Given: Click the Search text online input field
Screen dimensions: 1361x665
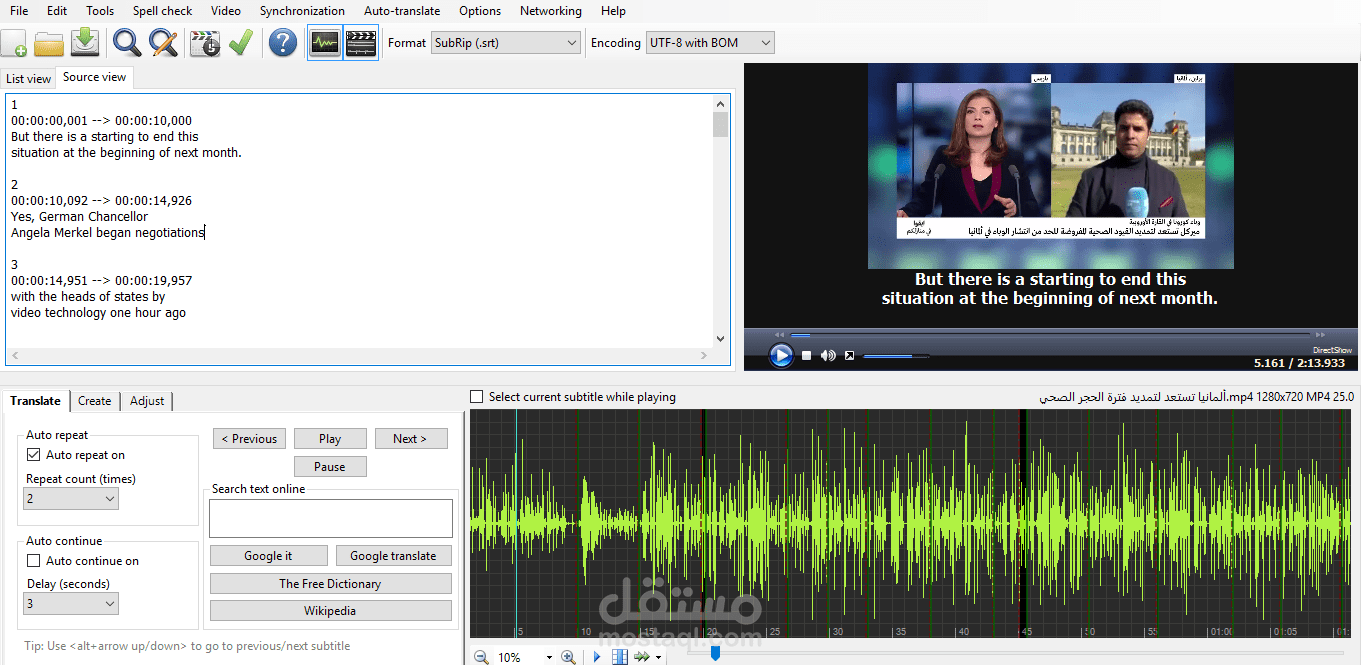Looking at the screenshot, I should click(x=330, y=519).
